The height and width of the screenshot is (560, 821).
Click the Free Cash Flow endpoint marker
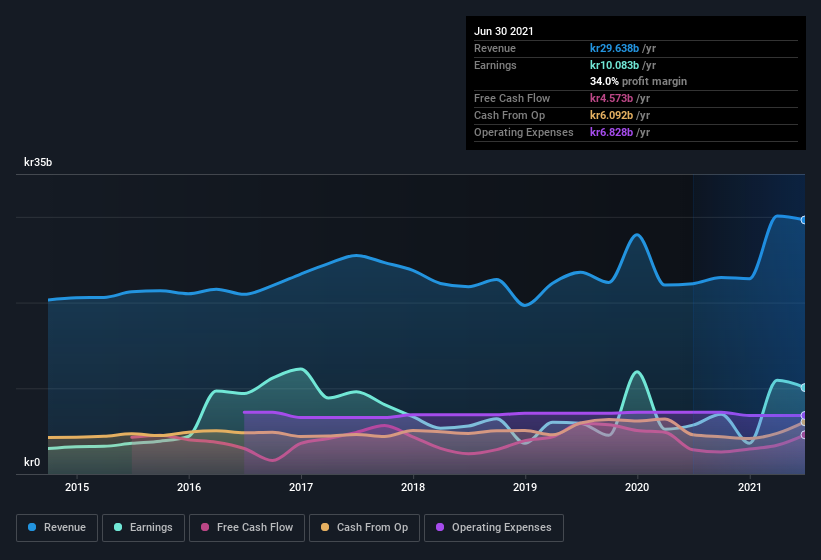point(804,435)
